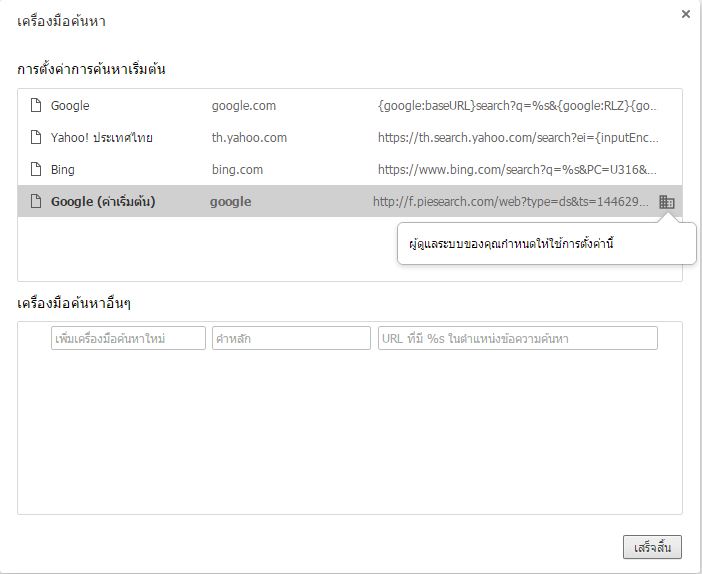Focus the เพิ่มเครื่องมือค้นหาใหม่ input field
This screenshot has height=574, width=702.
(x=128, y=338)
